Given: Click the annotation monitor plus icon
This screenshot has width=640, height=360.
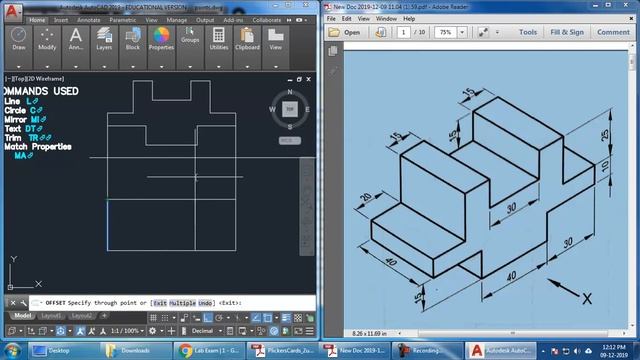Looking at the screenshot, I should (171, 331).
